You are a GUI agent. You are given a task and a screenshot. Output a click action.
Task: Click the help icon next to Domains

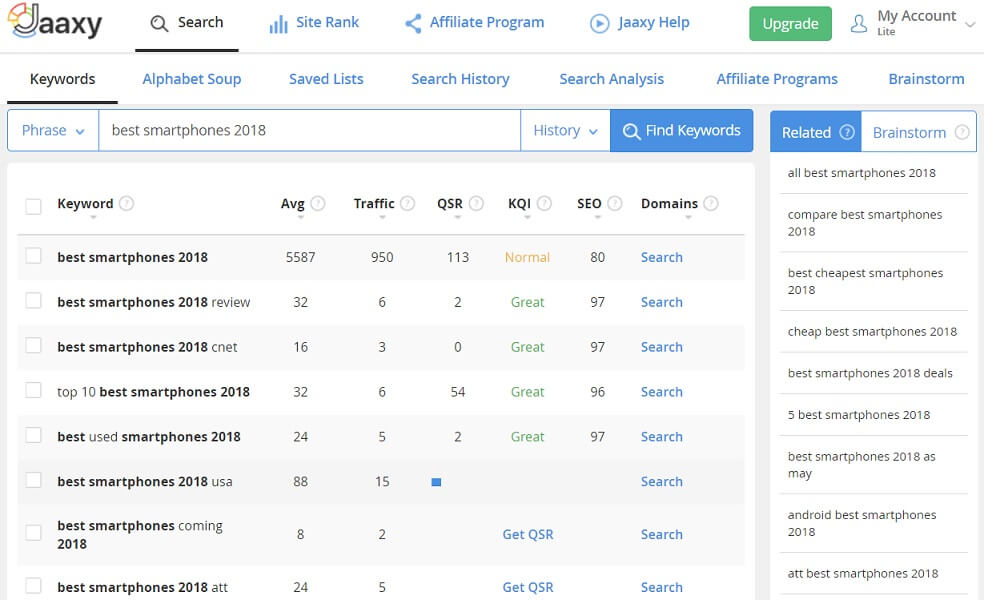tap(711, 203)
